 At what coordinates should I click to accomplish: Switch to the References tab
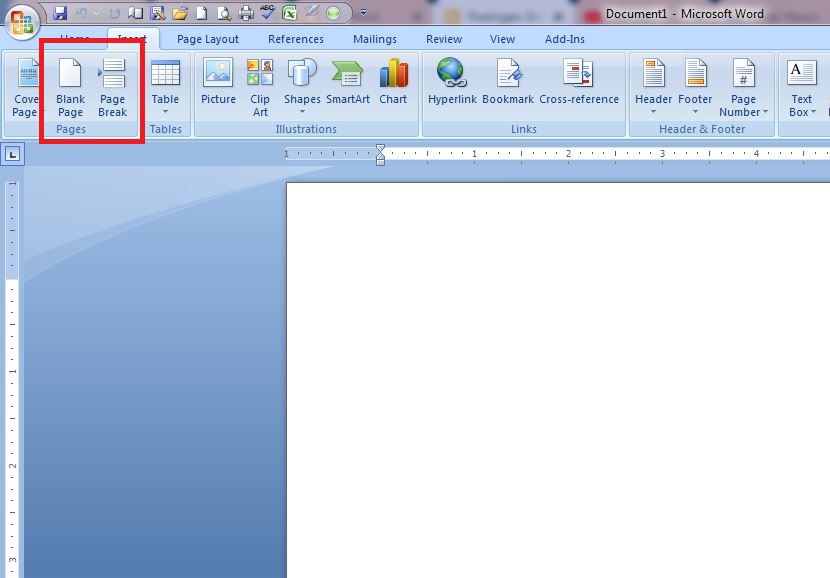click(295, 39)
